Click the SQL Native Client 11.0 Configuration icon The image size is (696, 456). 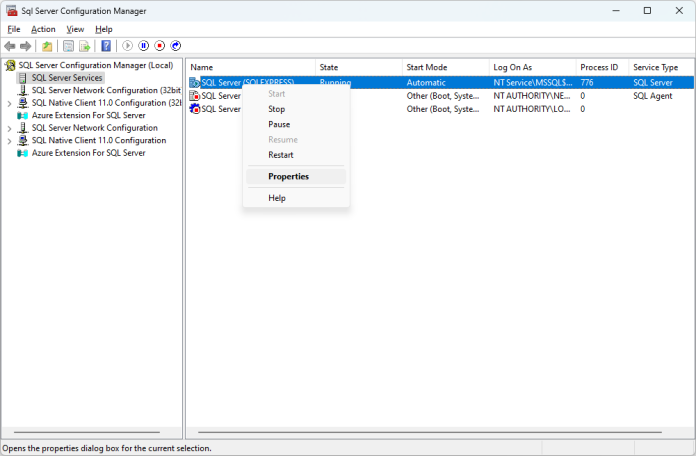(23, 140)
